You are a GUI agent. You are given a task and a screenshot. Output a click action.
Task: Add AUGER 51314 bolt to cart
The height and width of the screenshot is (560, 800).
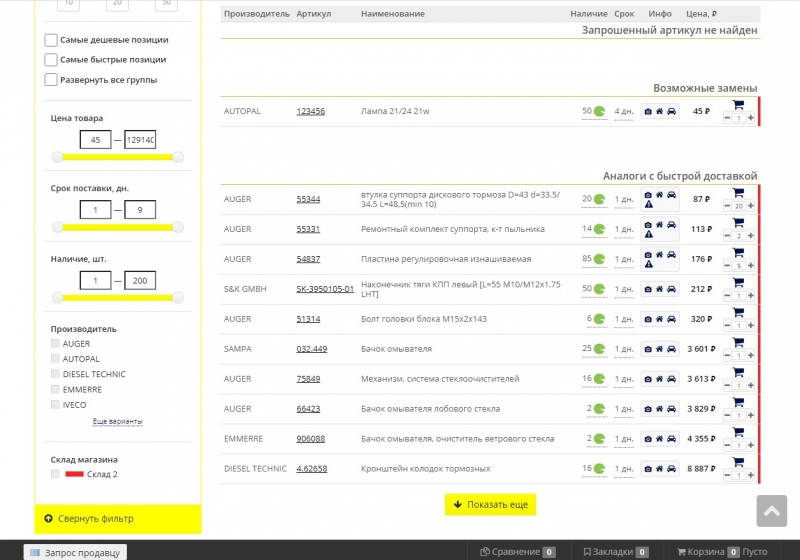point(738,313)
